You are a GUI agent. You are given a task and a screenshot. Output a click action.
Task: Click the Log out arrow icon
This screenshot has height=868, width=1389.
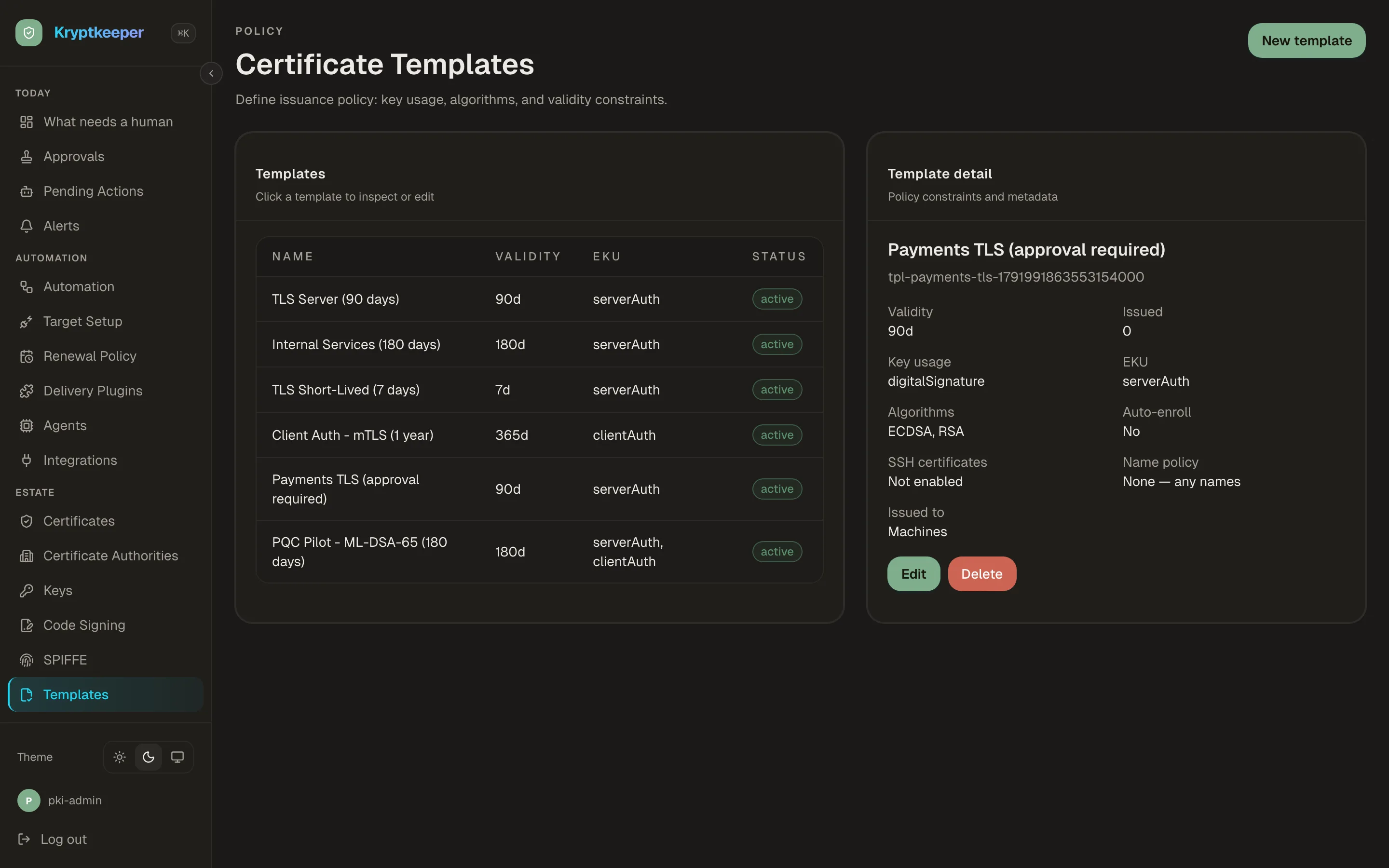point(24,839)
